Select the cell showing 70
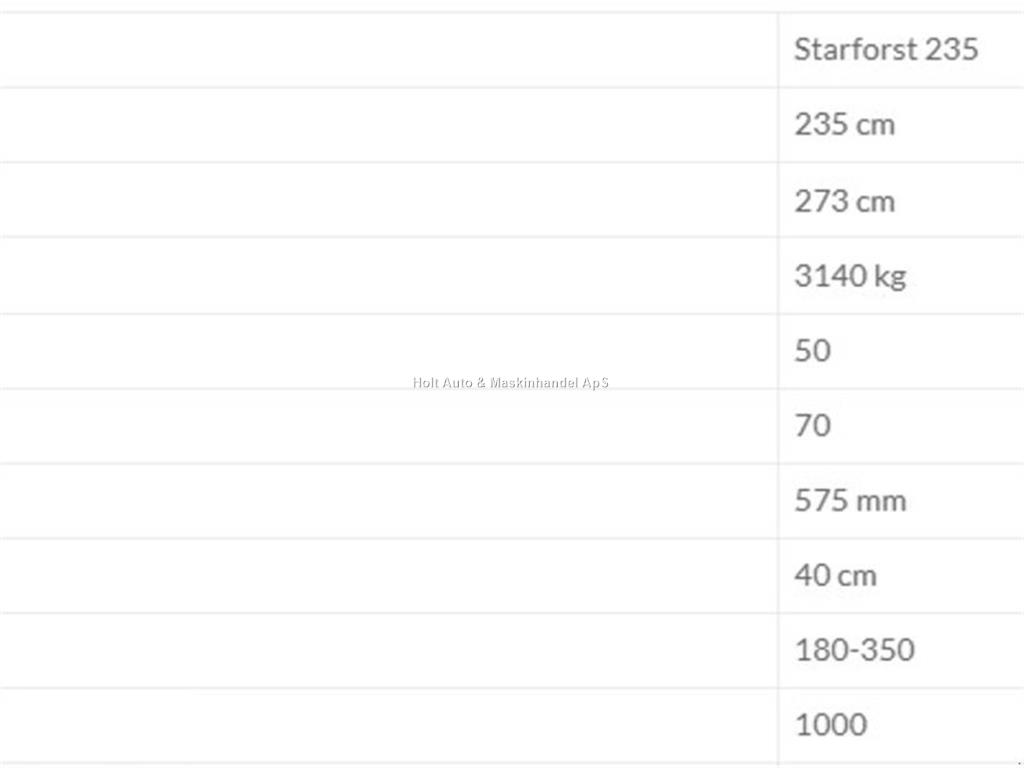 pyautogui.click(x=901, y=426)
